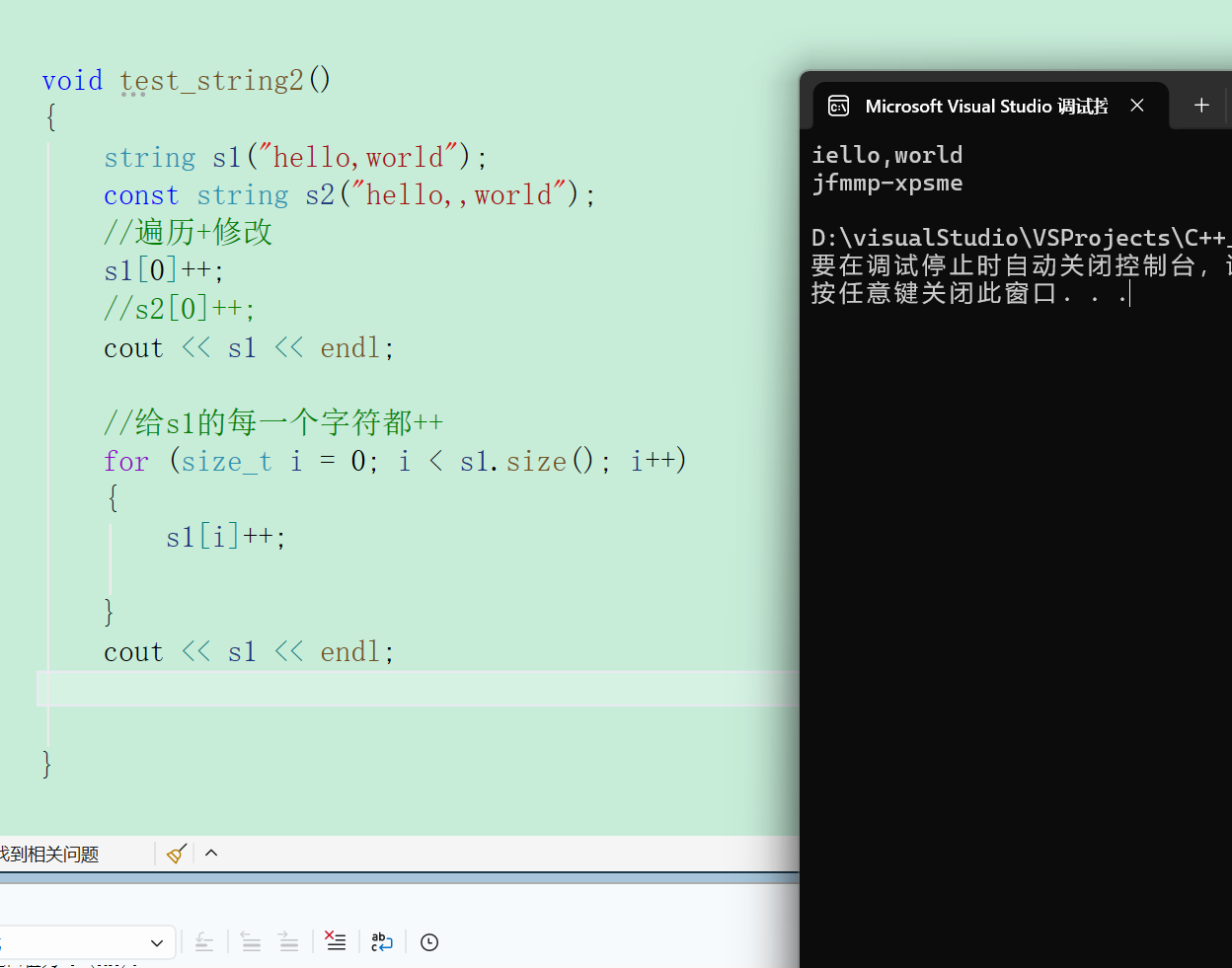This screenshot has height=968, width=1232.
Task: Click the comment //遍历+修改
Action: [x=188, y=232]
